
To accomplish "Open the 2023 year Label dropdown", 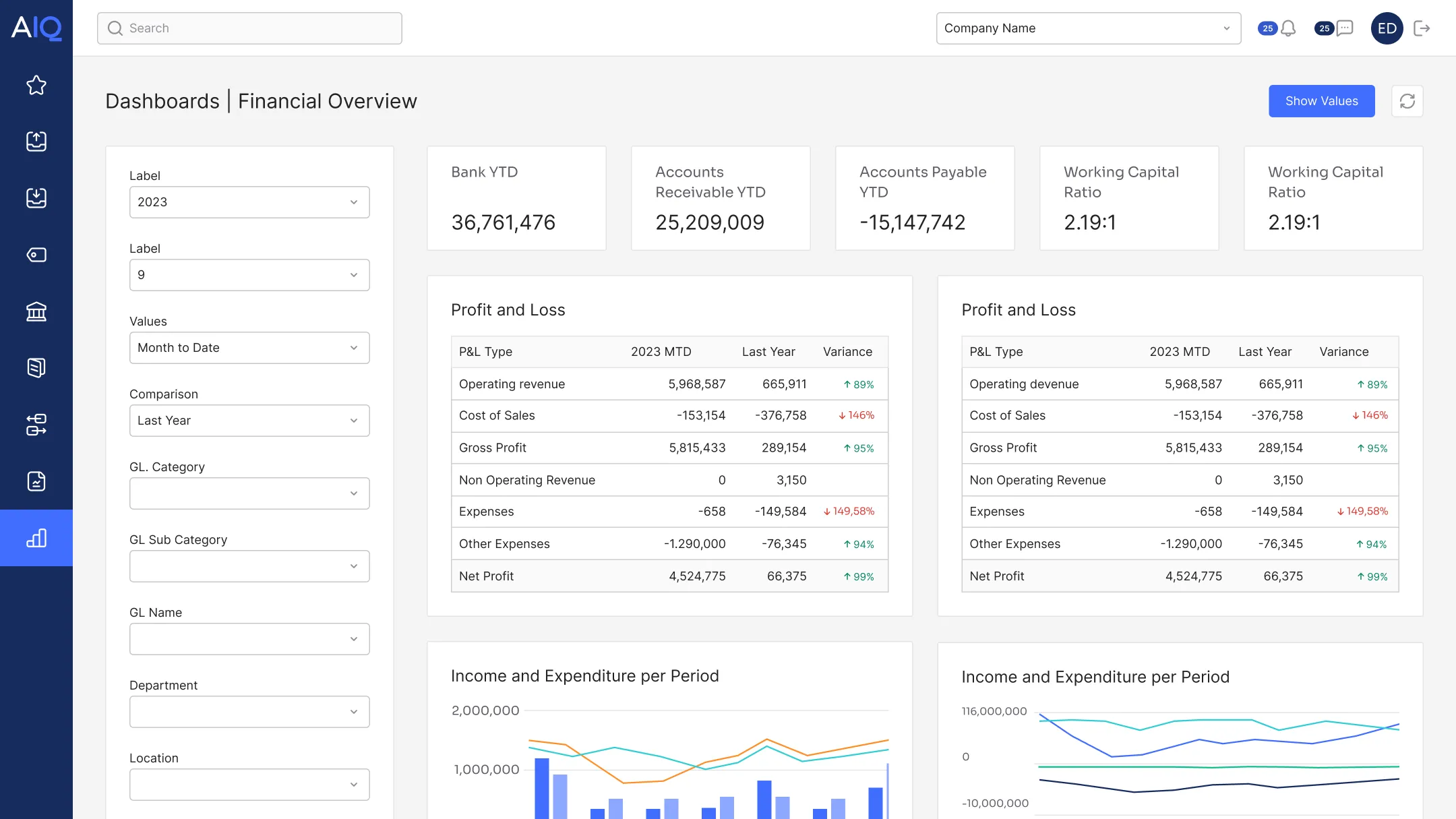I will click(x=249, y=202).
